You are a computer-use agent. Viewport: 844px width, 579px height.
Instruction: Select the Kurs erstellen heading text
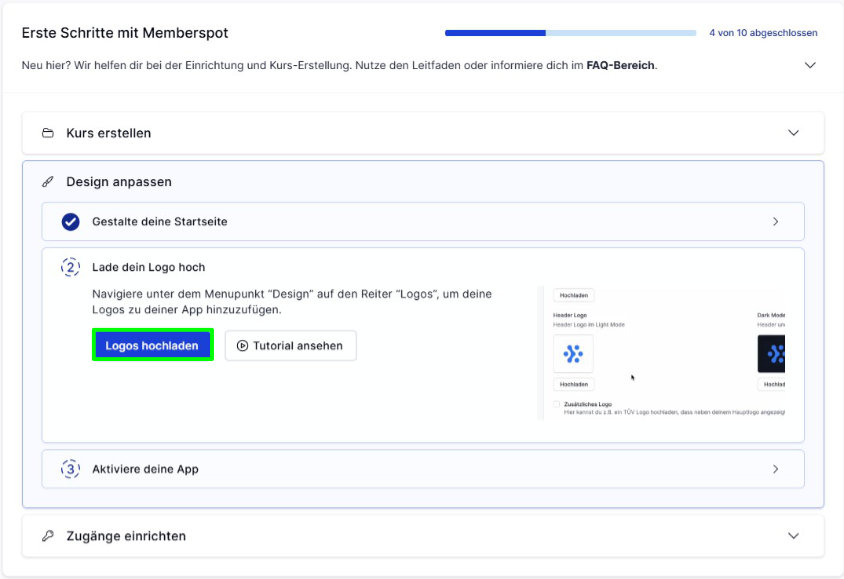click(x=109, y=133)
